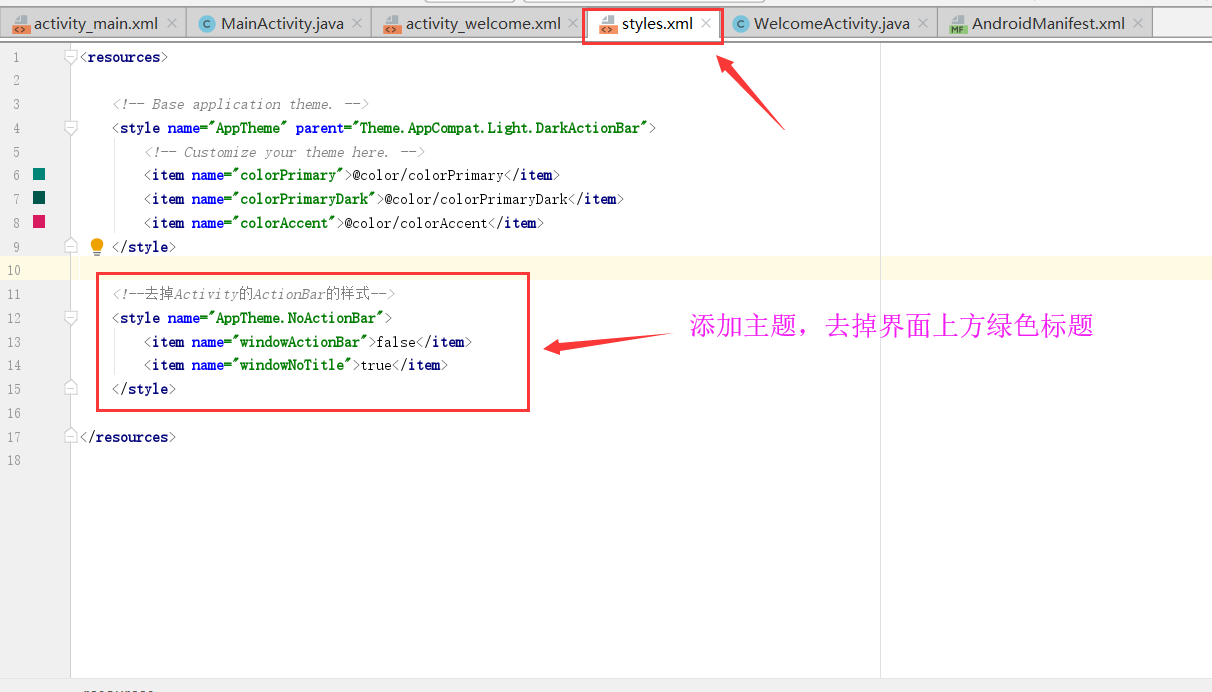Close the activity_main.xml tab
Image resolution: width=1212 pixels, height=692 pixels.
(172, 23)
